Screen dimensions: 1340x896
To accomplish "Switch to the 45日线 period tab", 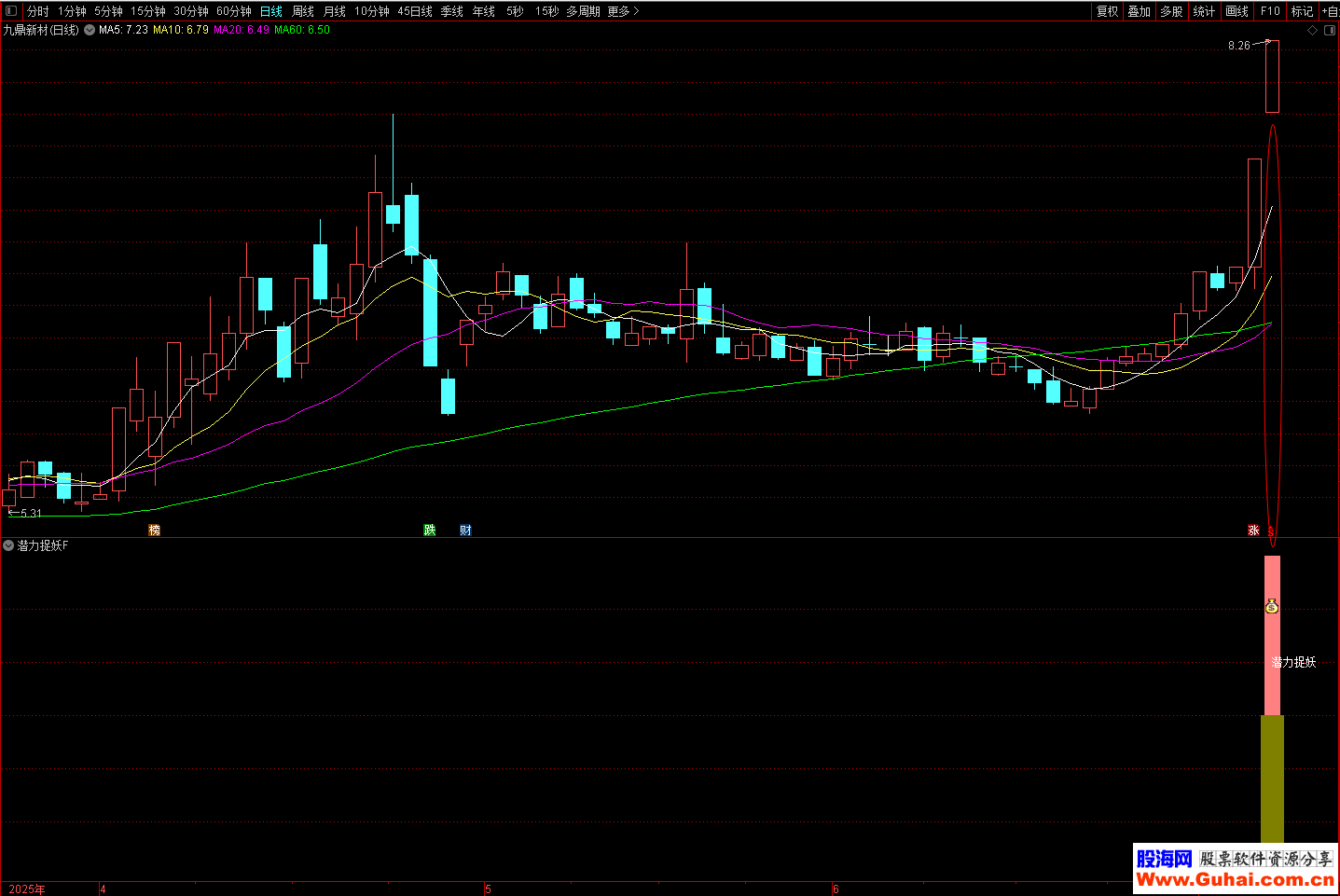I will pyautogui.click(x=415, y=11).
